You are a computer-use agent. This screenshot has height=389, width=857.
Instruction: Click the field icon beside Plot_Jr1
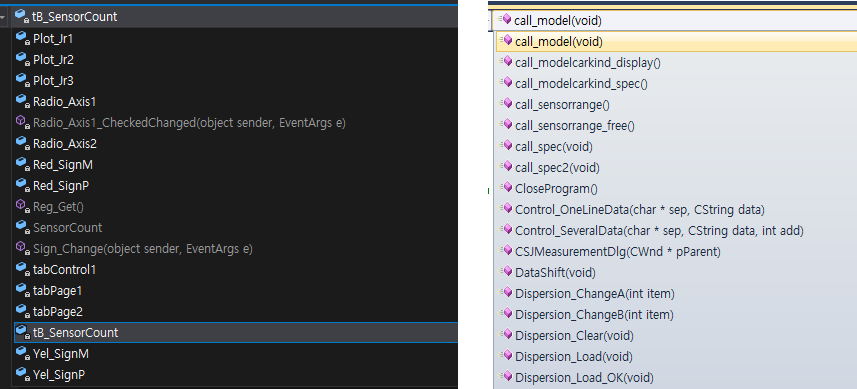pos(23,39)
